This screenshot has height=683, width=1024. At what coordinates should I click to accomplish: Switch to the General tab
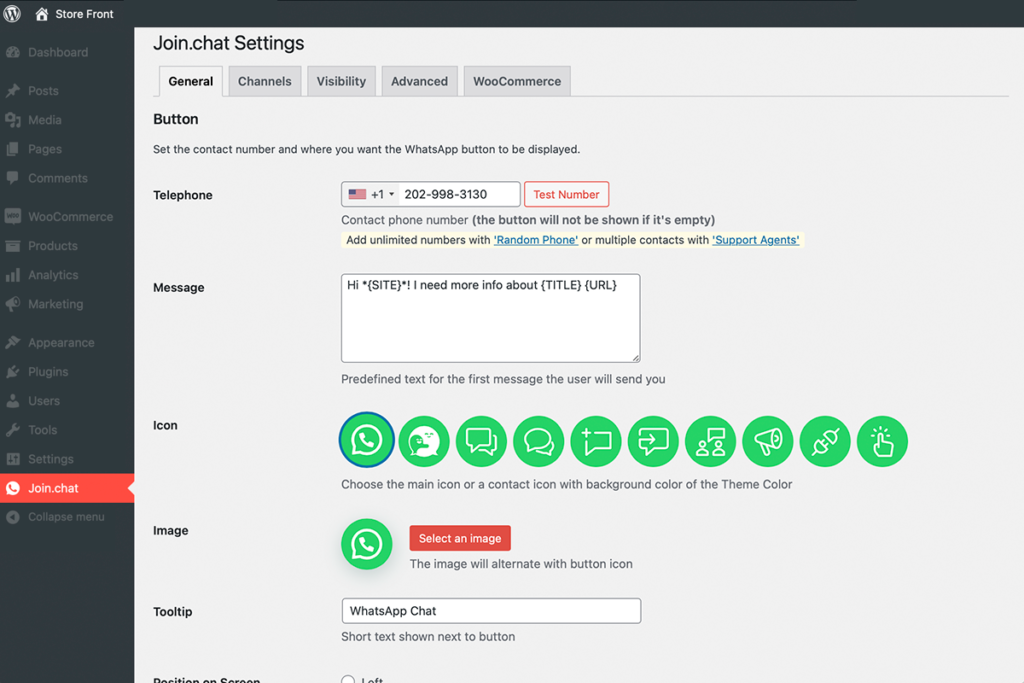[x=191, y=82]
